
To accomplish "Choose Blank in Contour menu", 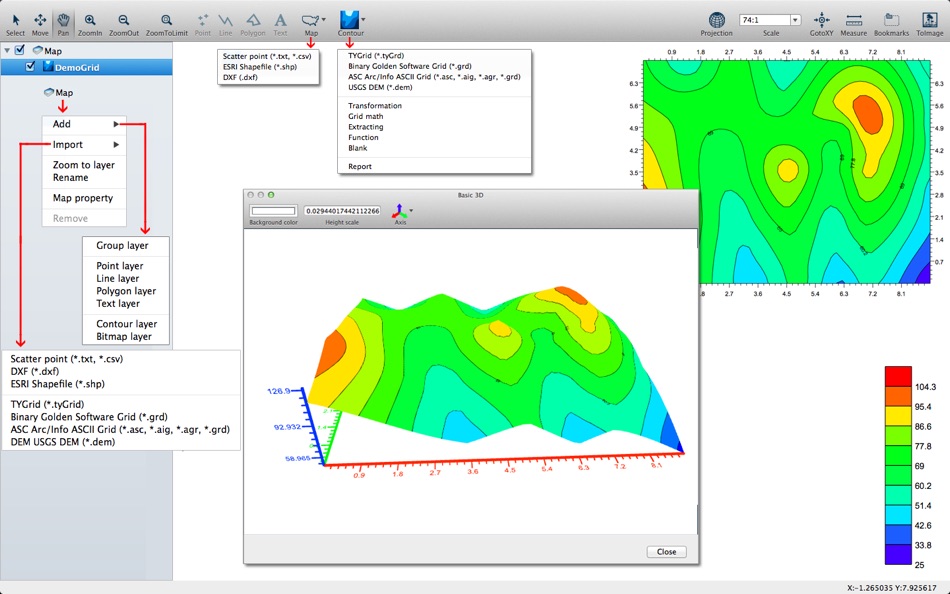I will pos(357,148).
